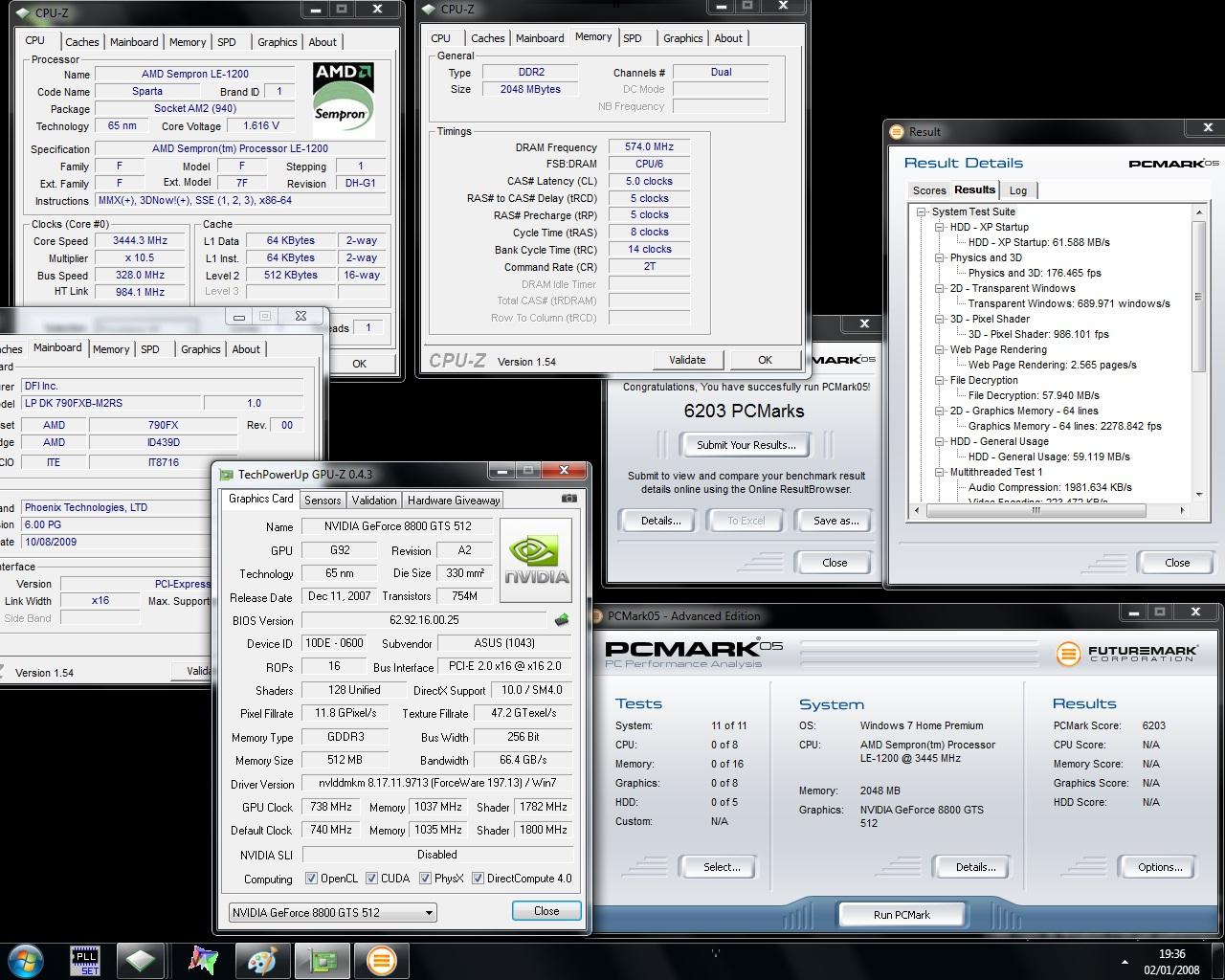Screen dimensions: 1225x980
Task: Open Log tab in Result window
Action: pos(1018,190)
